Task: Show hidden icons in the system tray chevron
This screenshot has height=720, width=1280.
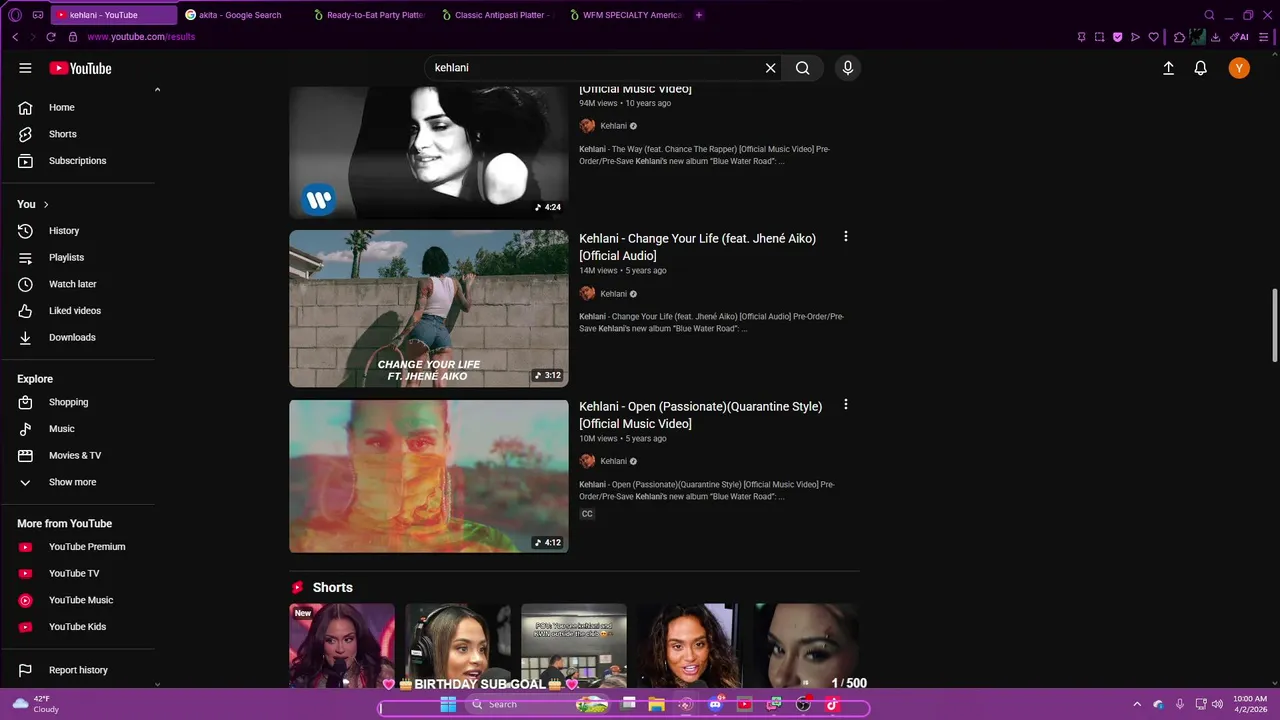Action: (1136, 704)
